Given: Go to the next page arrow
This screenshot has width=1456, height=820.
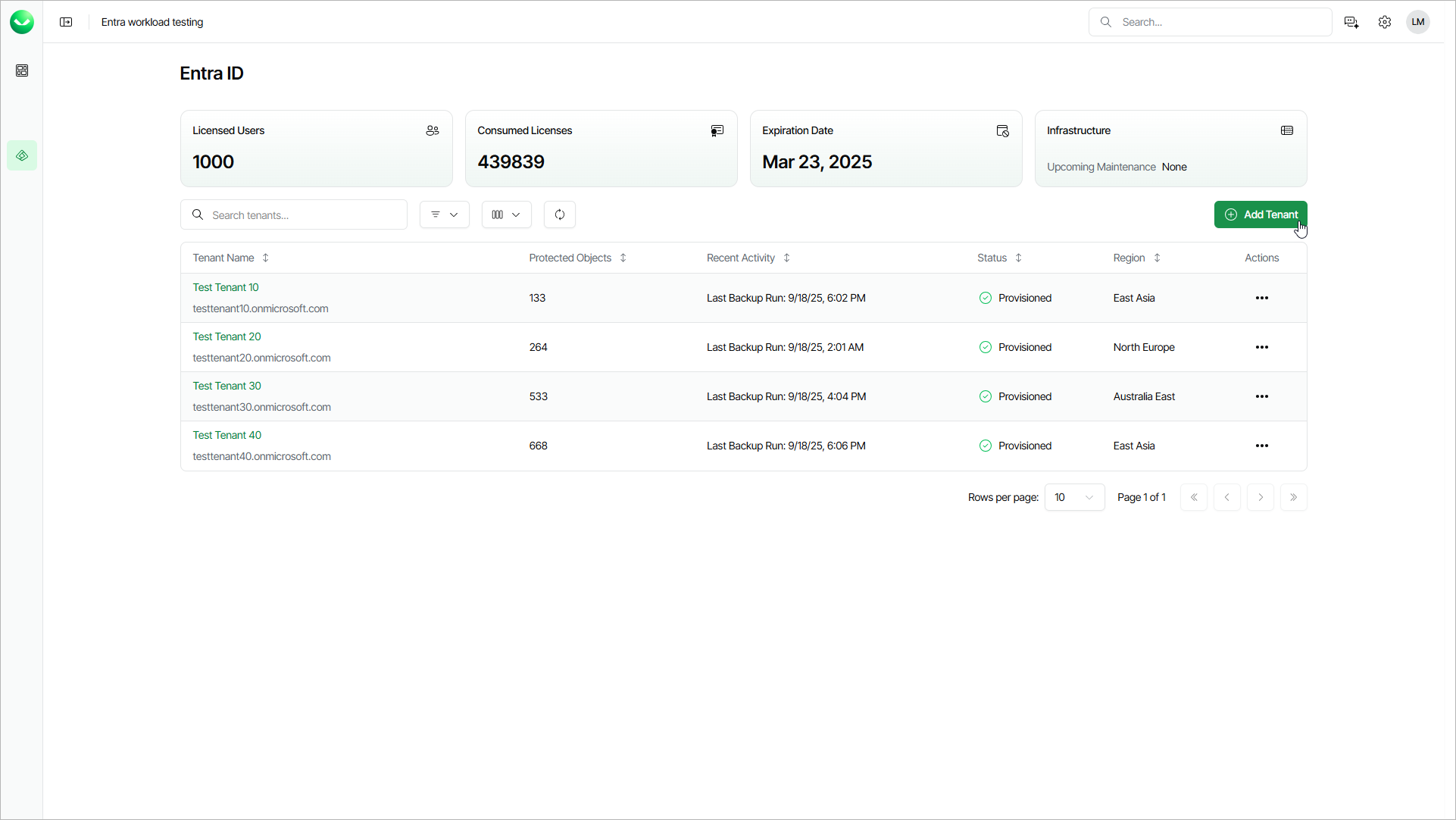Looking at the screenshot, I should pyautogui.click(x=1260, y=497).
